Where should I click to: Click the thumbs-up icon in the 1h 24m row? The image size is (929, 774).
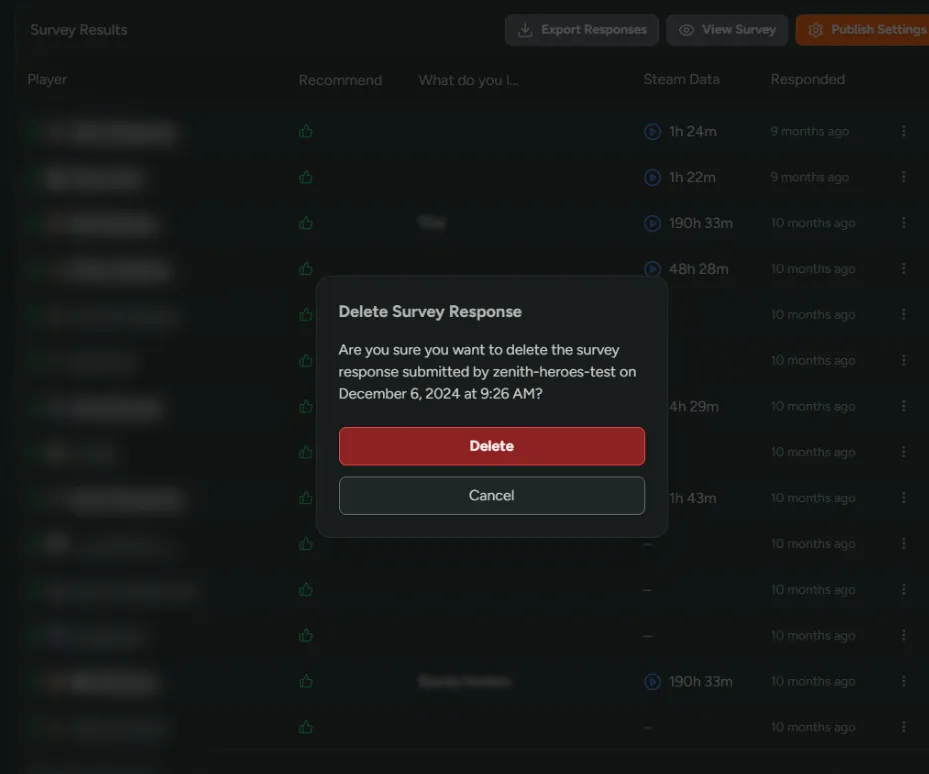(306, 131)
